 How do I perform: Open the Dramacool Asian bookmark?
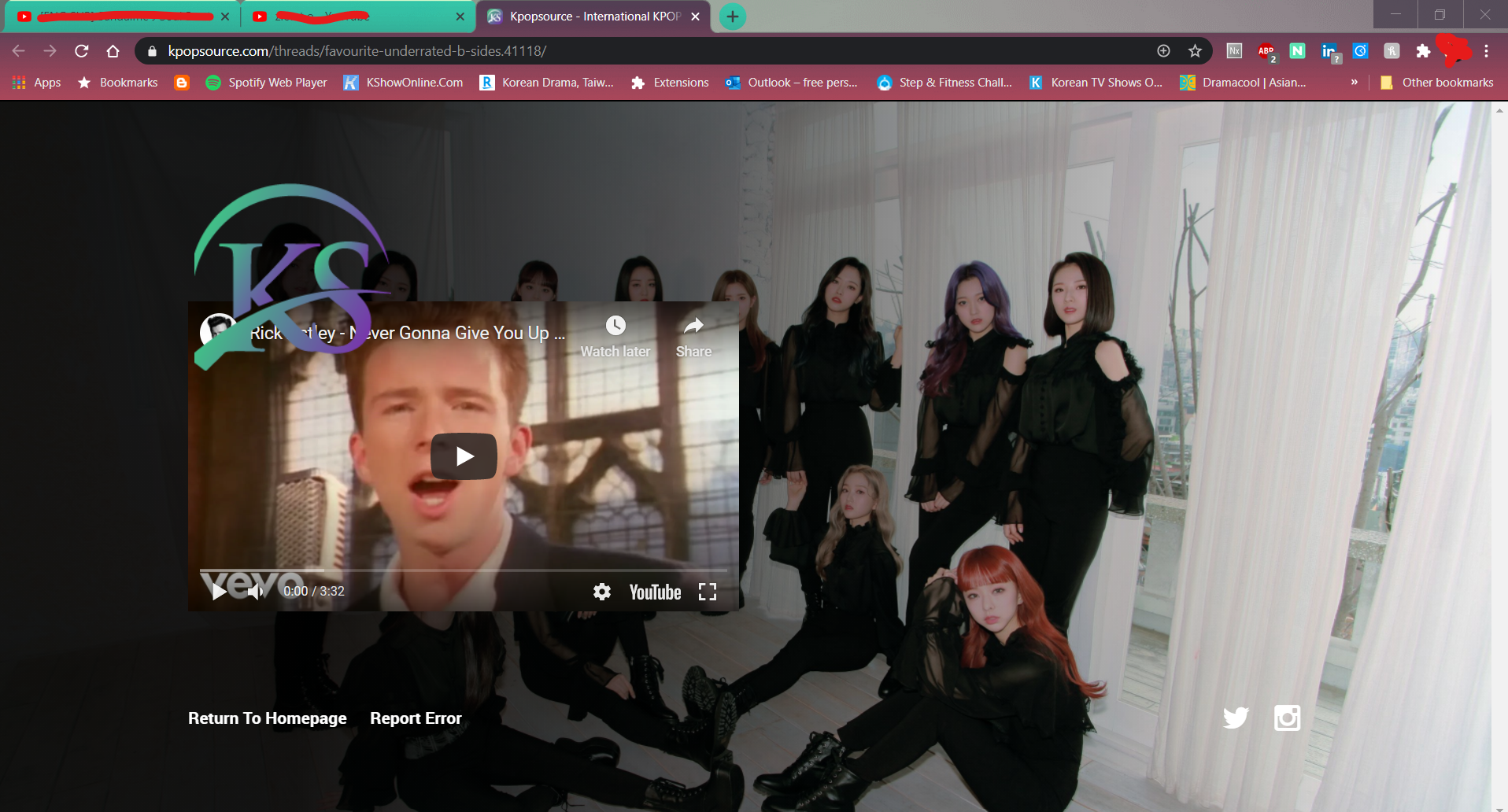click(1244, 83)
